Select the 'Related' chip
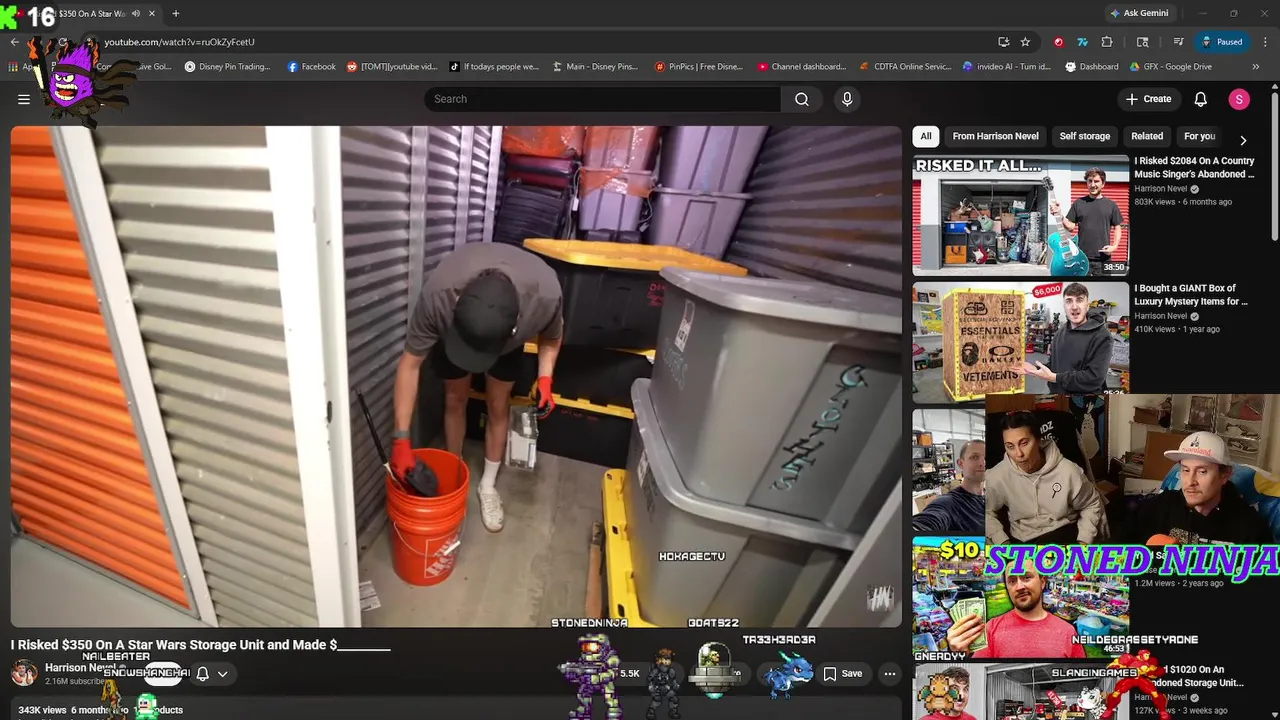The image size is (1280, 720). click(1147, 136)
